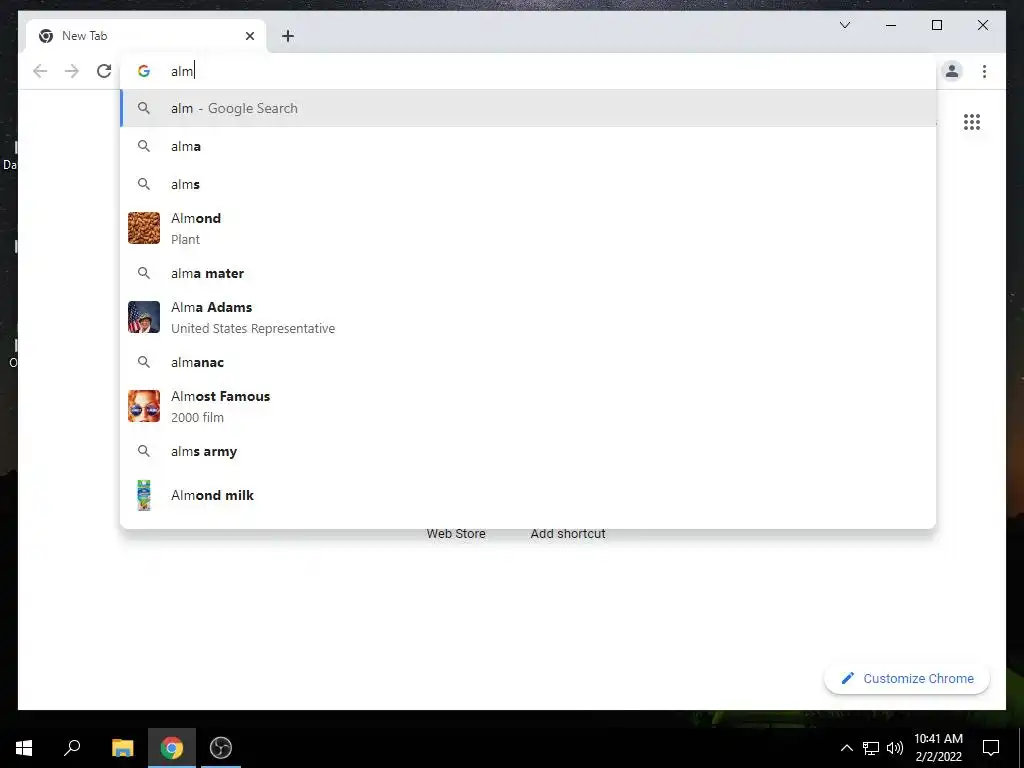
Task: Choose the 'alma' search suggestion
Action: click(528, 146)
